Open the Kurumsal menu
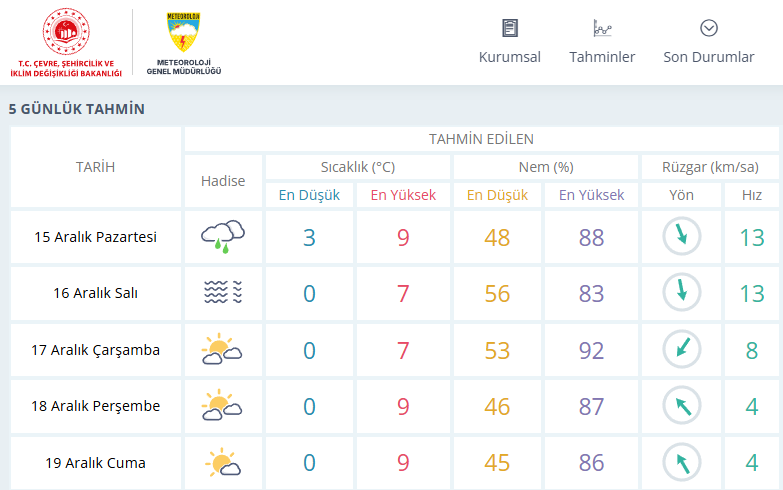Image resolution: width=783 pixels, height=490 pixels. (510, 57)
